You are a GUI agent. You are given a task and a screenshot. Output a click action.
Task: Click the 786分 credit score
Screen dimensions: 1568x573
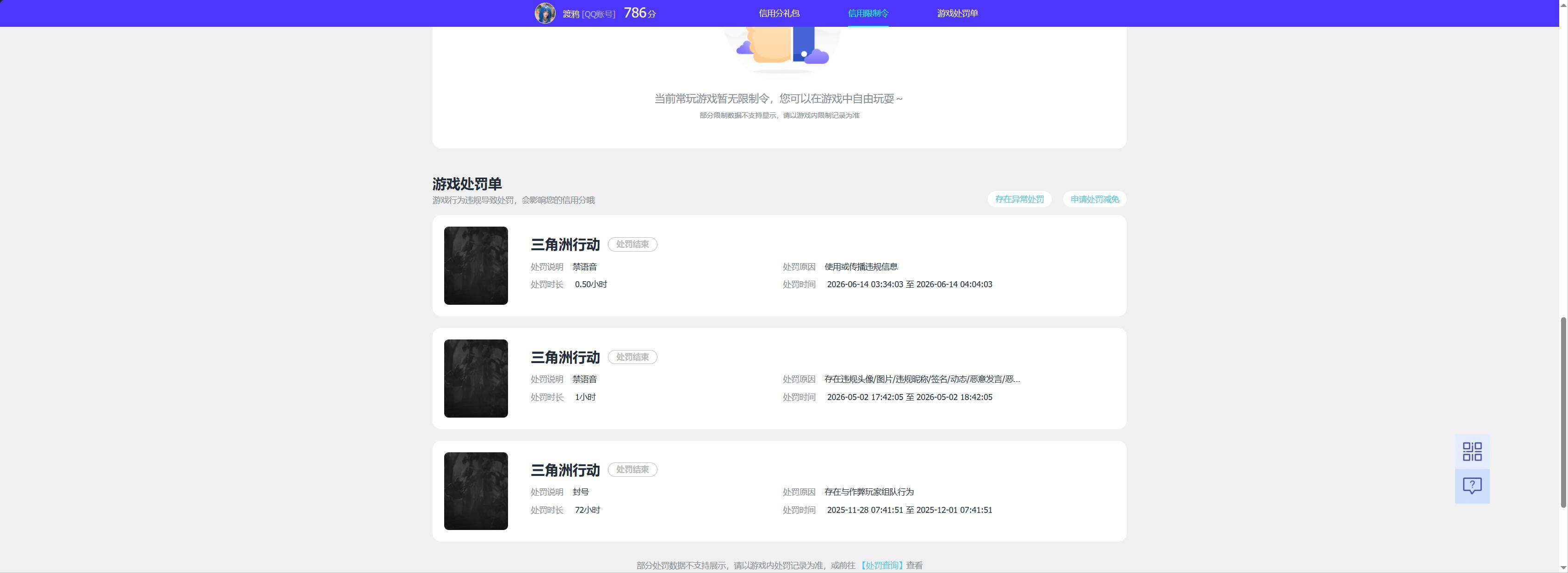pos(640,13)
